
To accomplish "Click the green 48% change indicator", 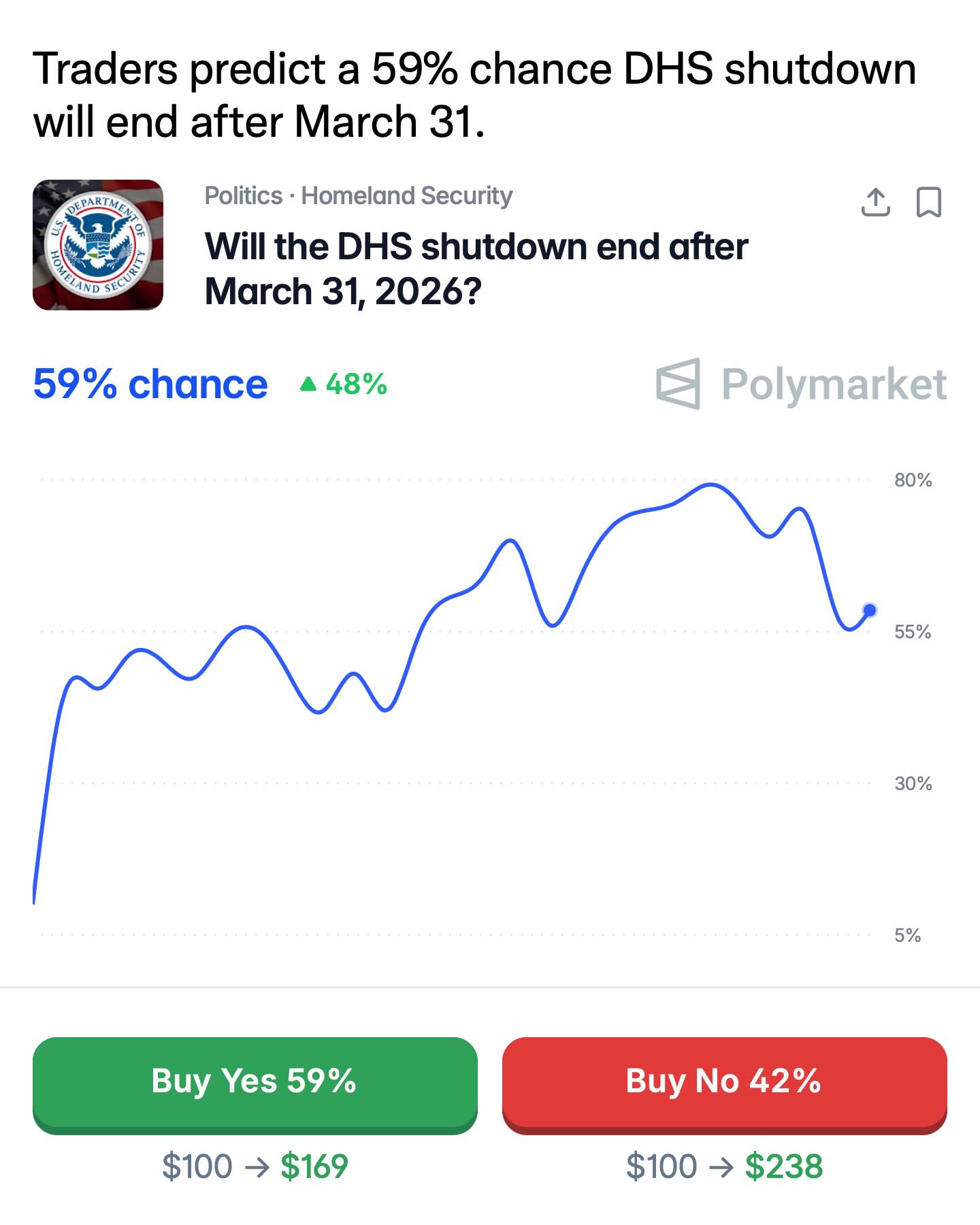I will click(344, 385).
